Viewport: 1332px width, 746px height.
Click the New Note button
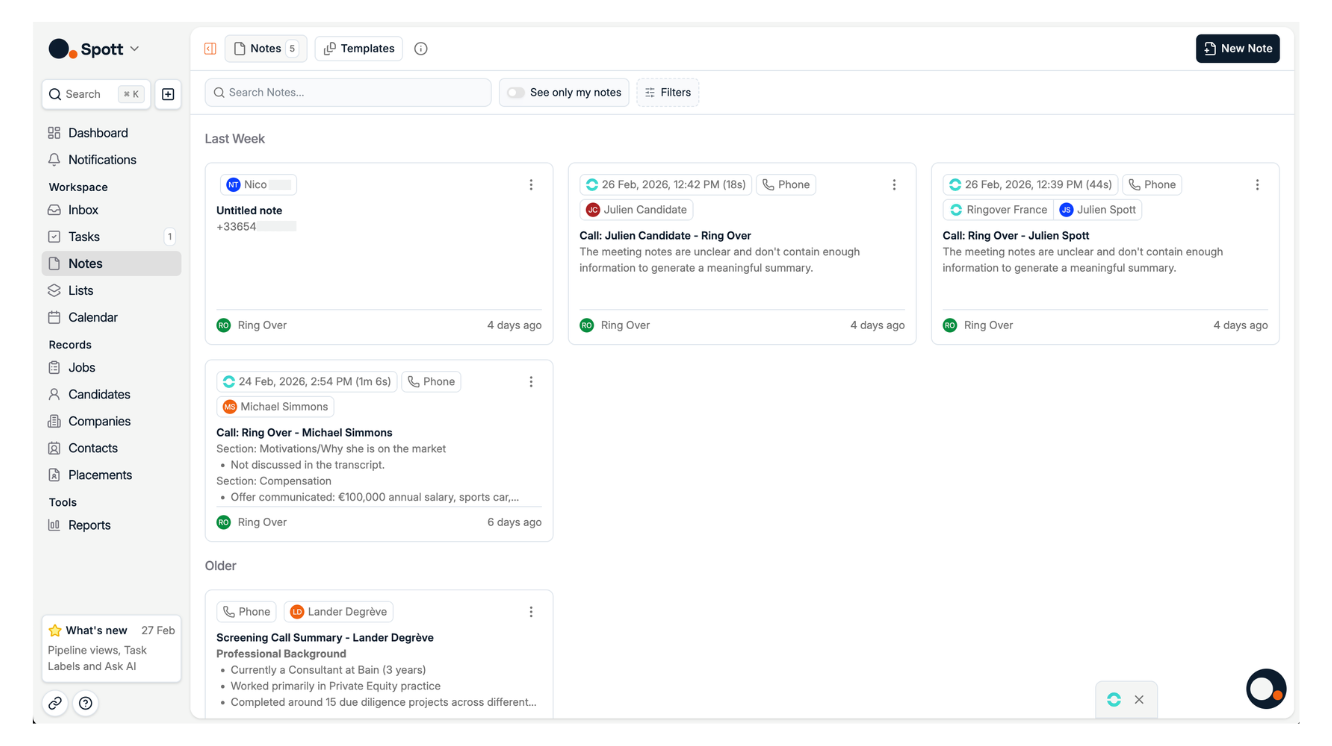click(1238, 48)
